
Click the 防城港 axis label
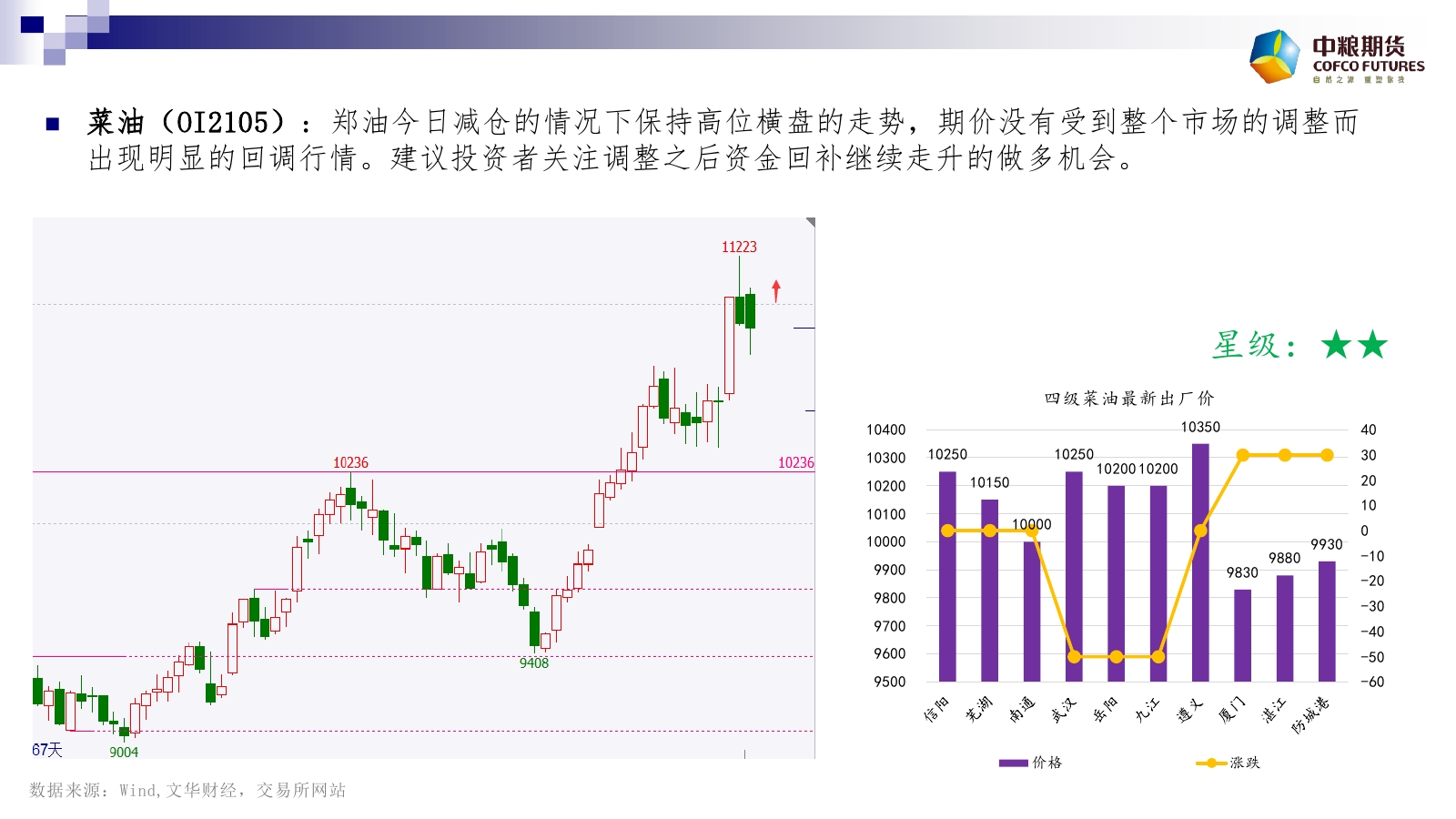[x=1310, y=714]
